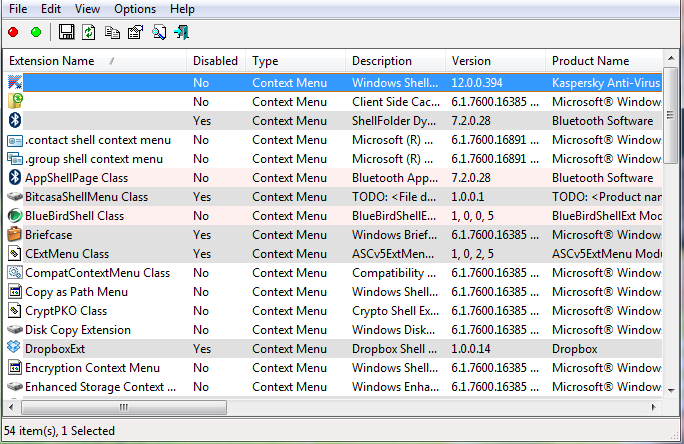Select the Briefcase extension name
This screenshot has width=684, height=444.
pyautogui.click(x=48, y=235)
